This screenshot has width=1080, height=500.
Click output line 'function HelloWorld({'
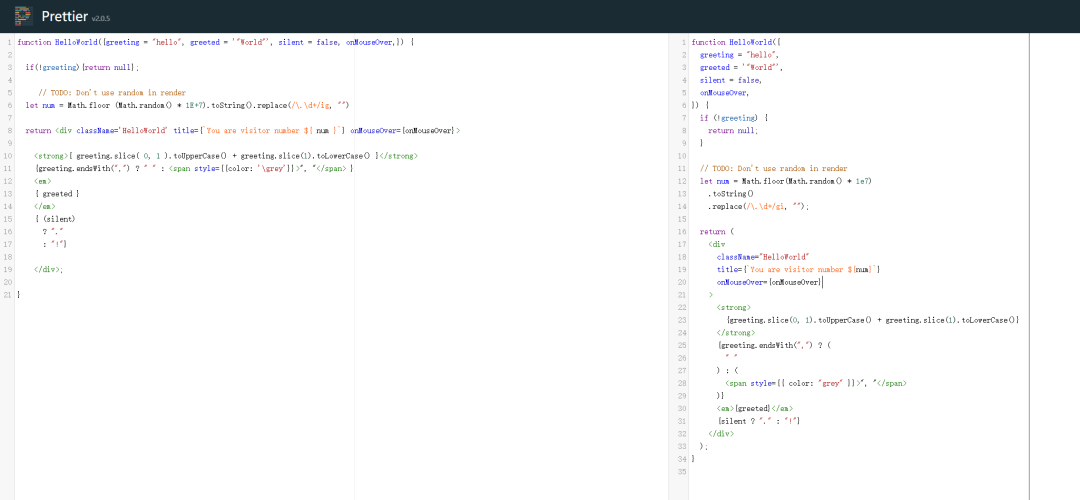[736, 42]
